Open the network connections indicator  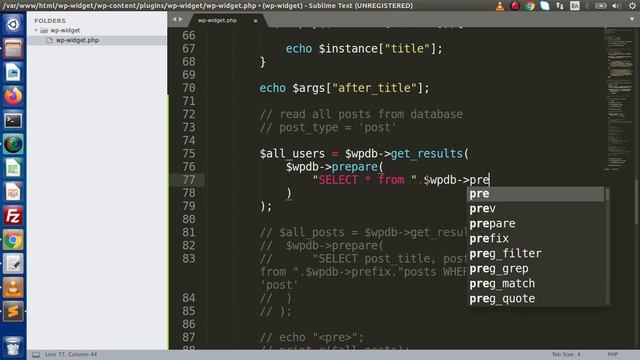pos(560,6)
